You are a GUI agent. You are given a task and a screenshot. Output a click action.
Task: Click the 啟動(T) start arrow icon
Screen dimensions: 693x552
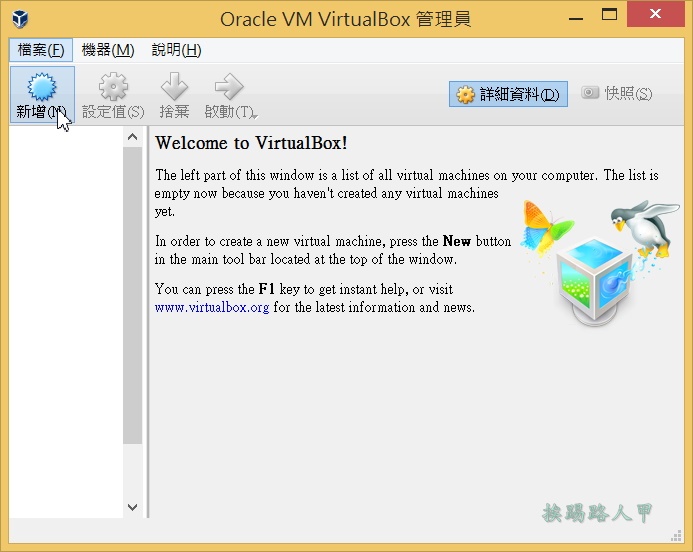[229, 86]
